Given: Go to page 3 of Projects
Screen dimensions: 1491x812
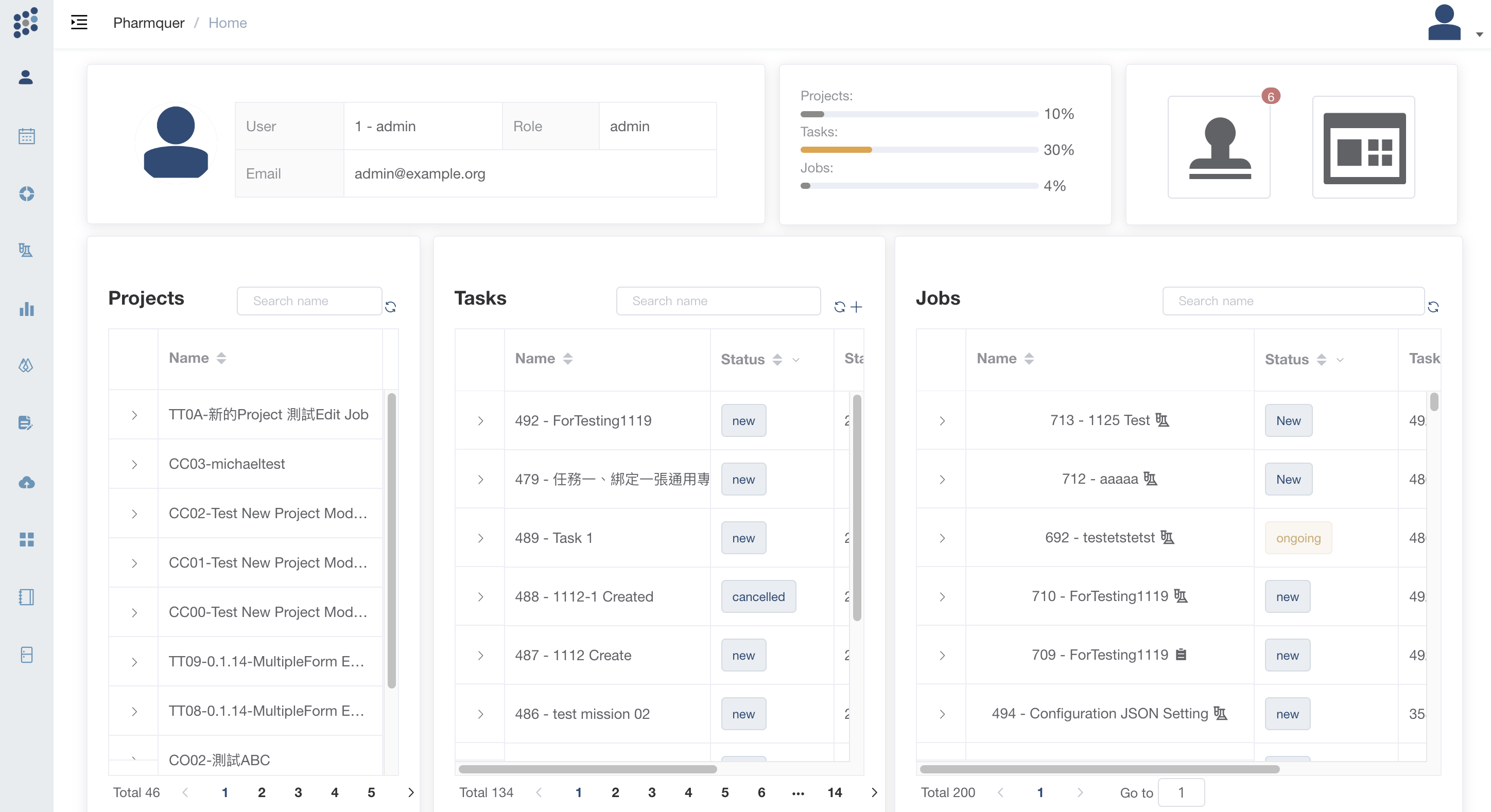Looking at the screenshot, I should coord(298,792).
